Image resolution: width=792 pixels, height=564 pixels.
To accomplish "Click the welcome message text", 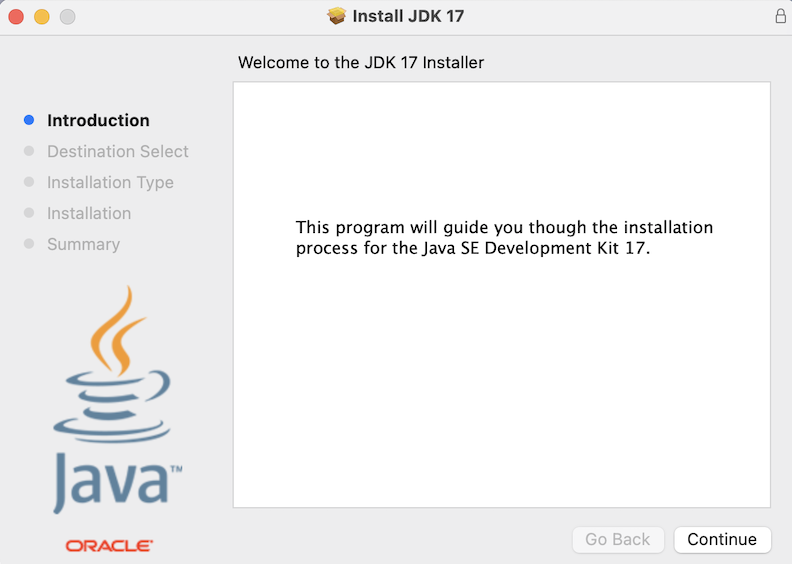I will point(504,238).
